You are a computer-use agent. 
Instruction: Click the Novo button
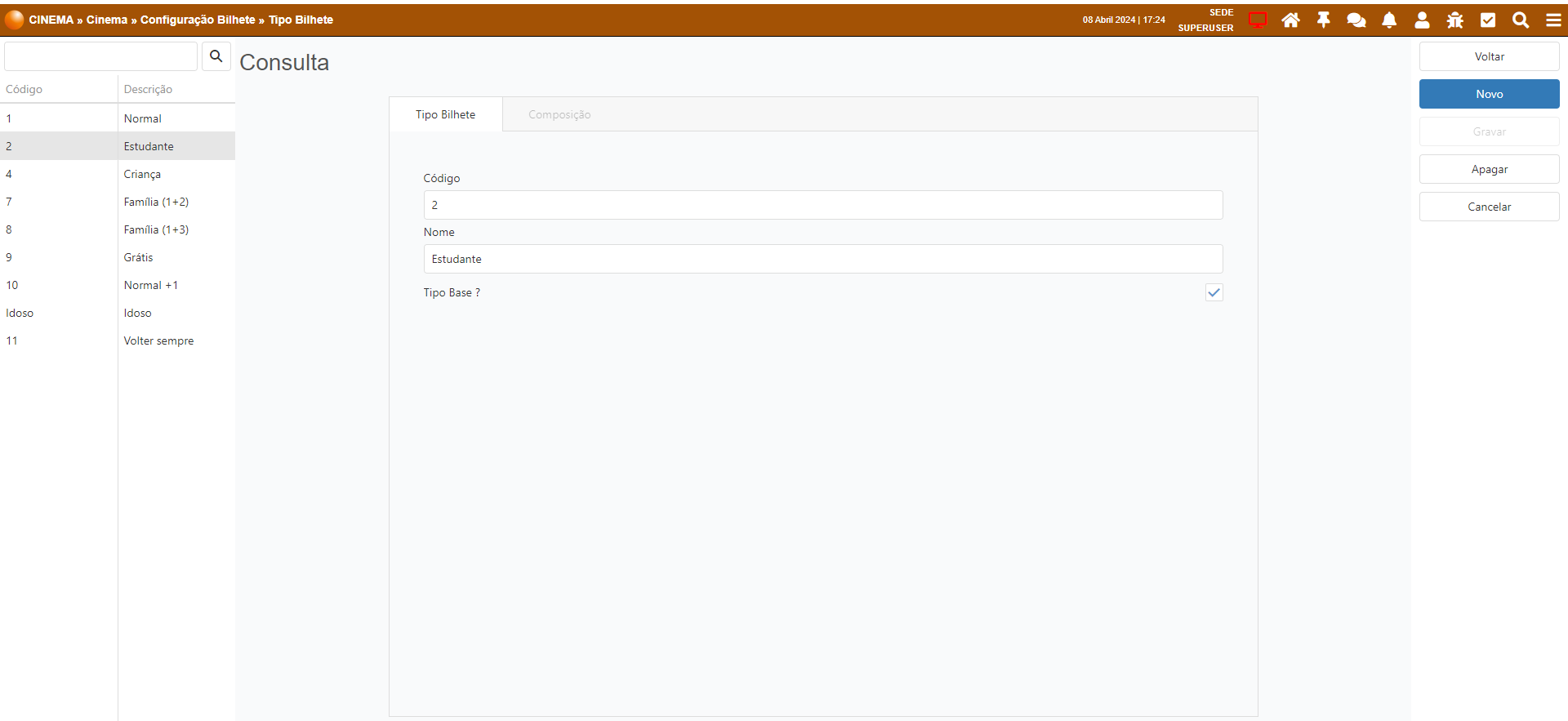(1490, 94)
